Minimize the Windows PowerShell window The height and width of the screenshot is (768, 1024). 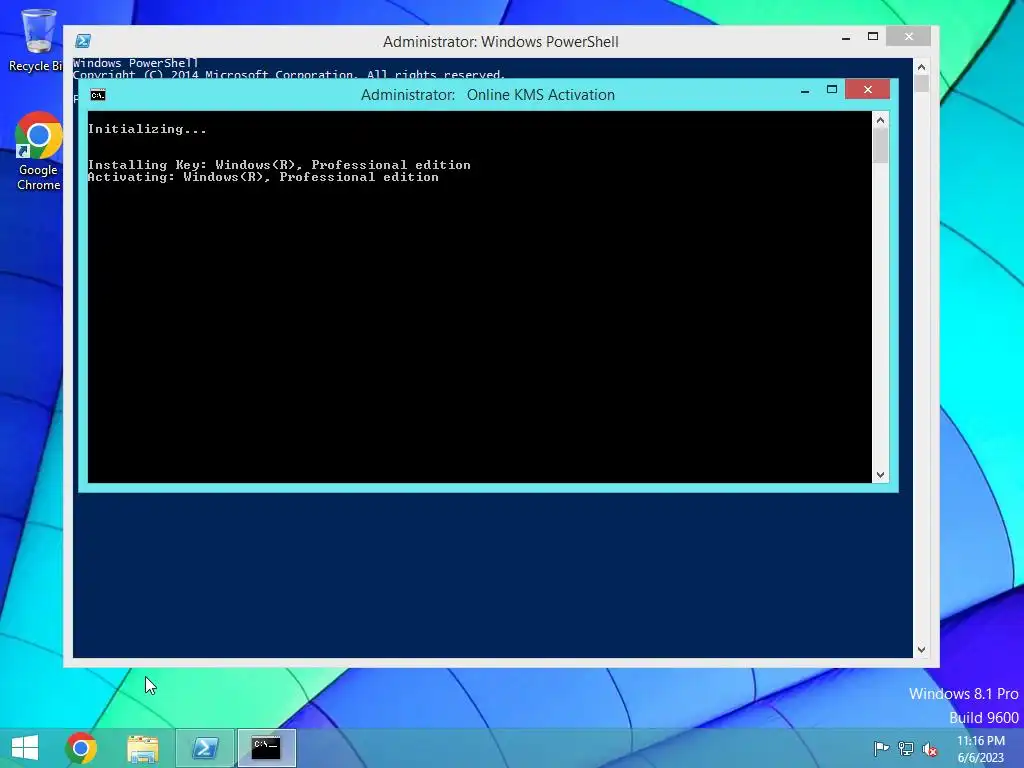coord(846,38)
